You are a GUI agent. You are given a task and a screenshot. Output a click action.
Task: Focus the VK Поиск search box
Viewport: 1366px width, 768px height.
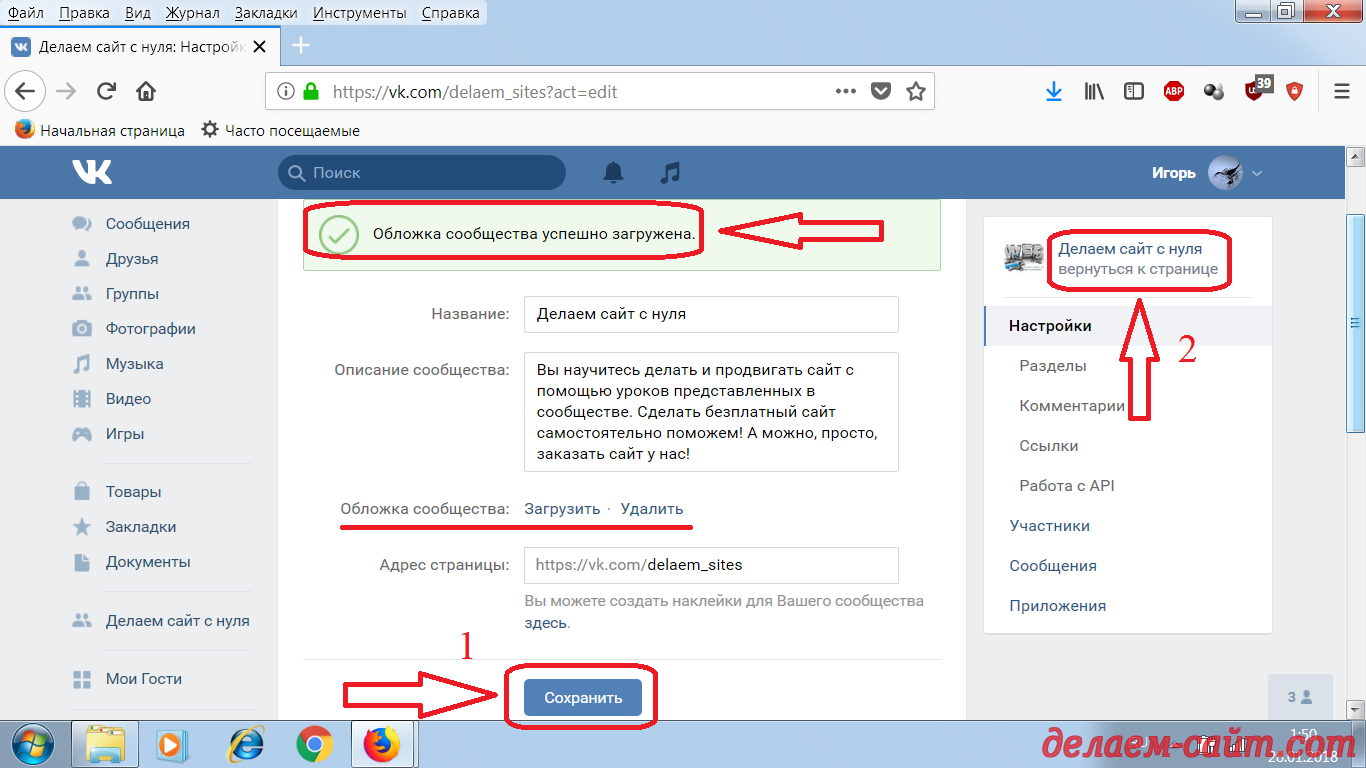(x=421, y=172)
